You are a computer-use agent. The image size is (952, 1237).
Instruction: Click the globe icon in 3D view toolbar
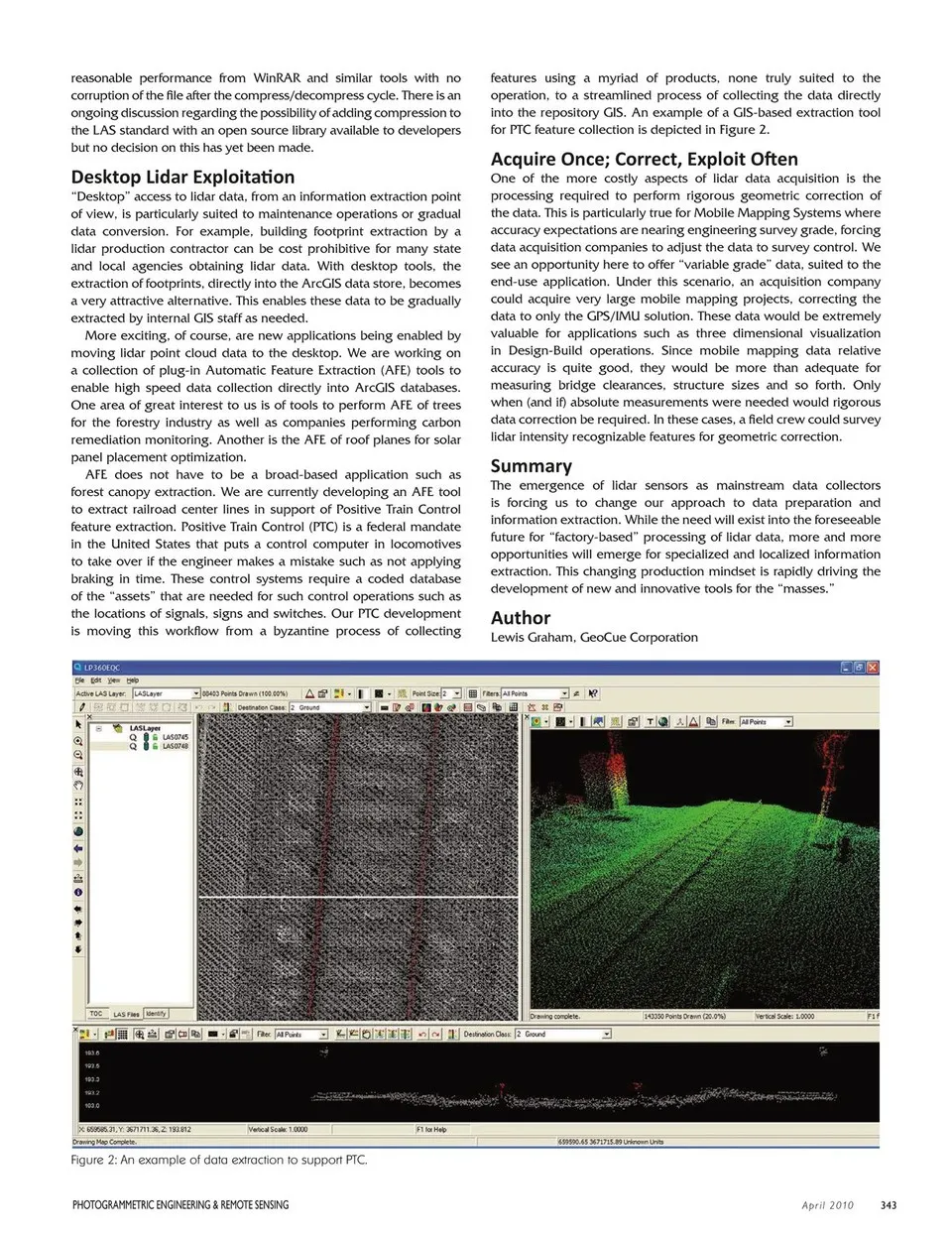coord(663,721)
